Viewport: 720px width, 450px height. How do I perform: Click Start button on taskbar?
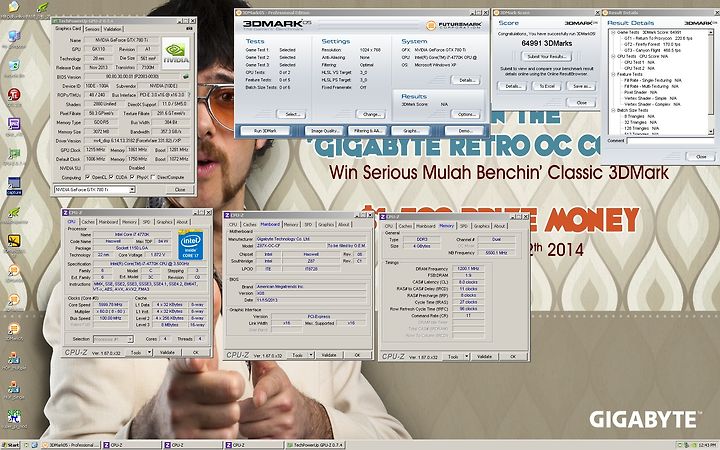click(11, 445)
